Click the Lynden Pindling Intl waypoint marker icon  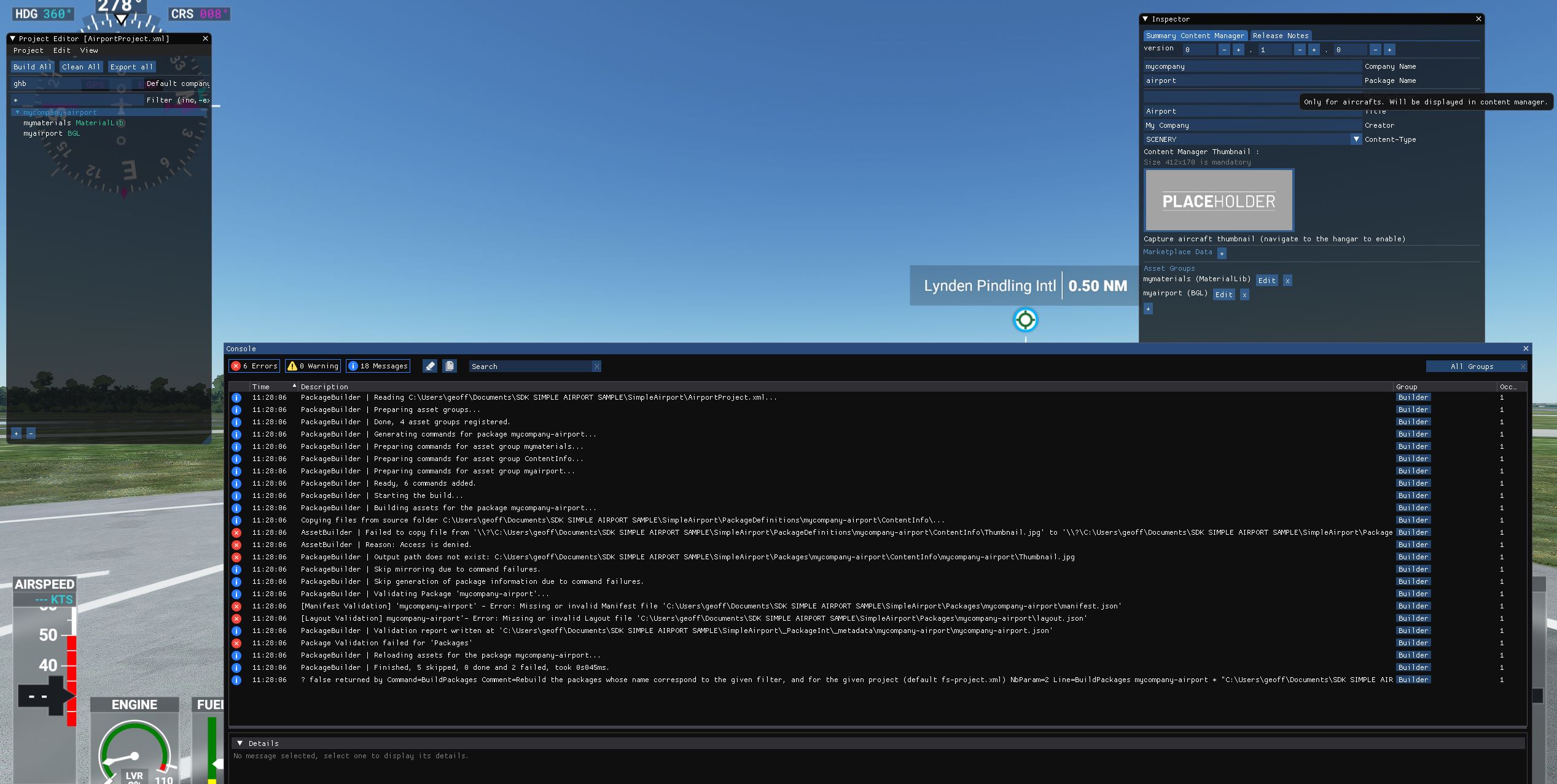point(1025,320)
